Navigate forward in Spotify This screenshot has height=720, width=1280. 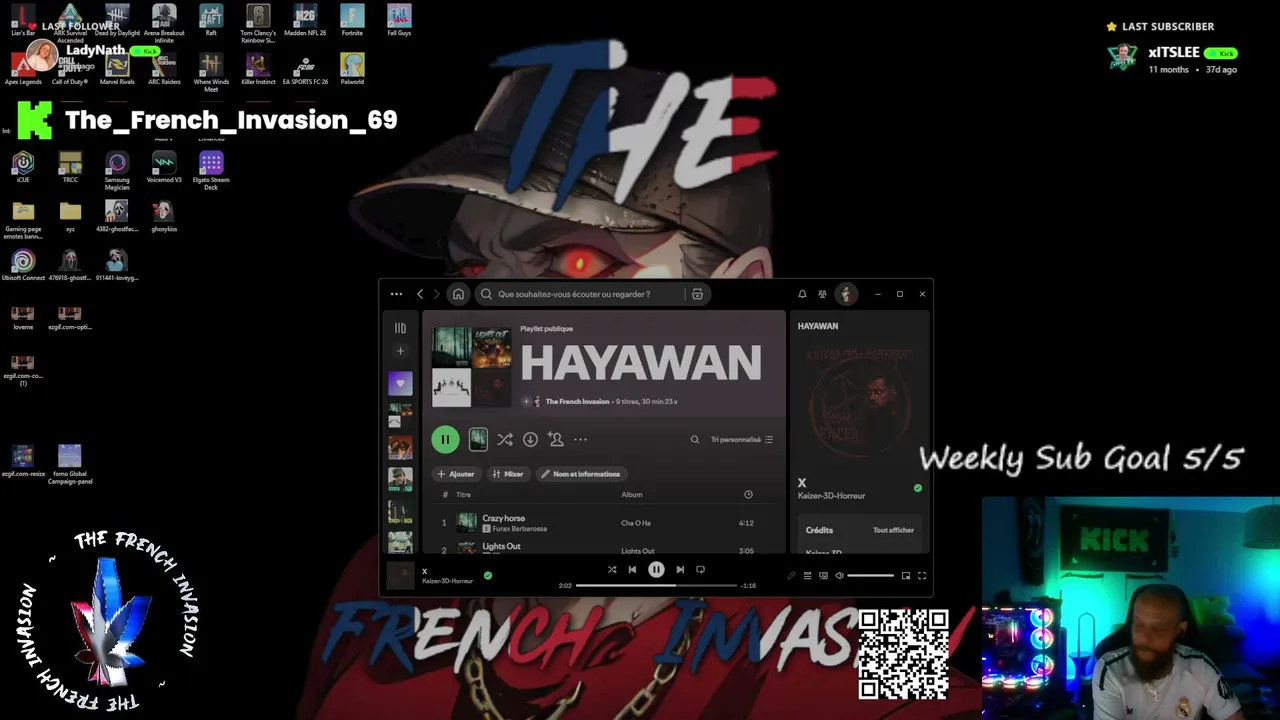click(436, 294)
